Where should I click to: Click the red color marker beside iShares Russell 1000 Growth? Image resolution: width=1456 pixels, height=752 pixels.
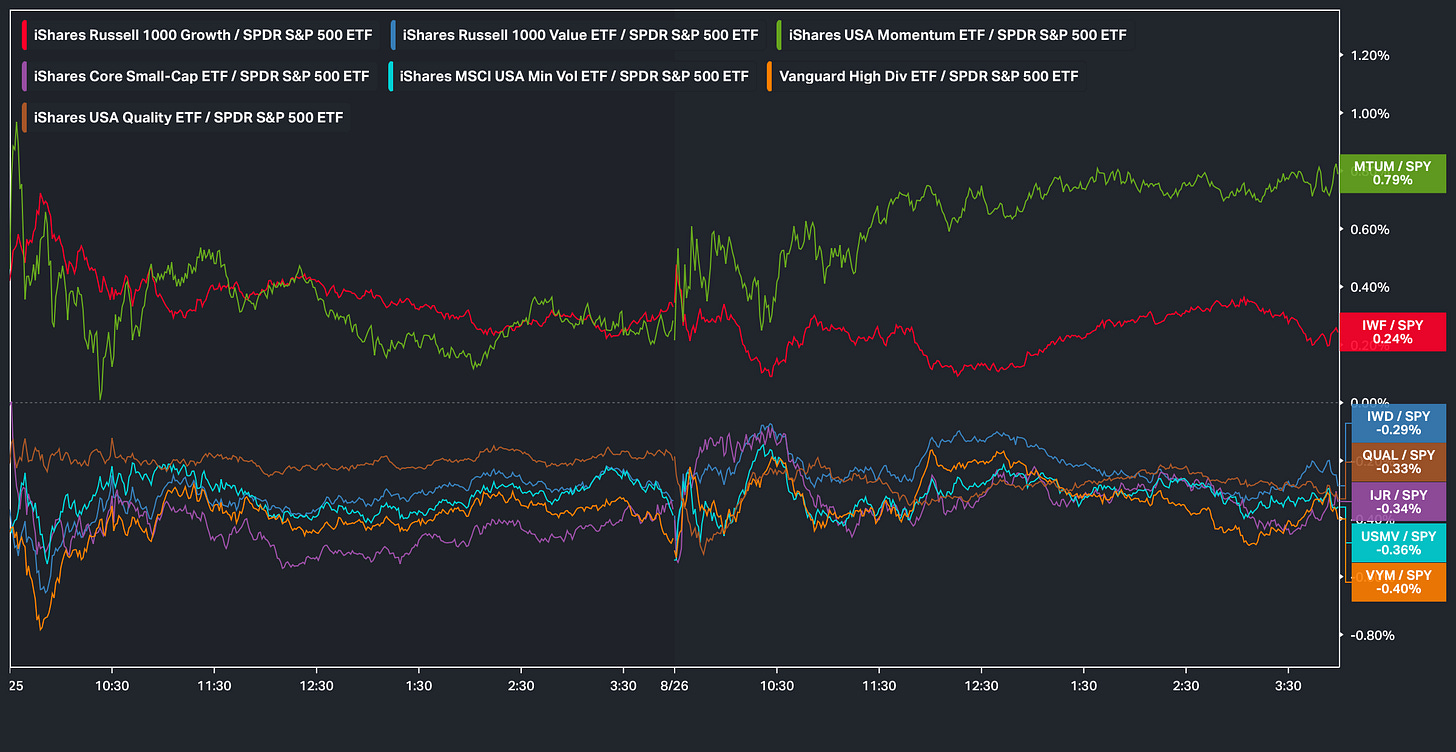point(25,35)
